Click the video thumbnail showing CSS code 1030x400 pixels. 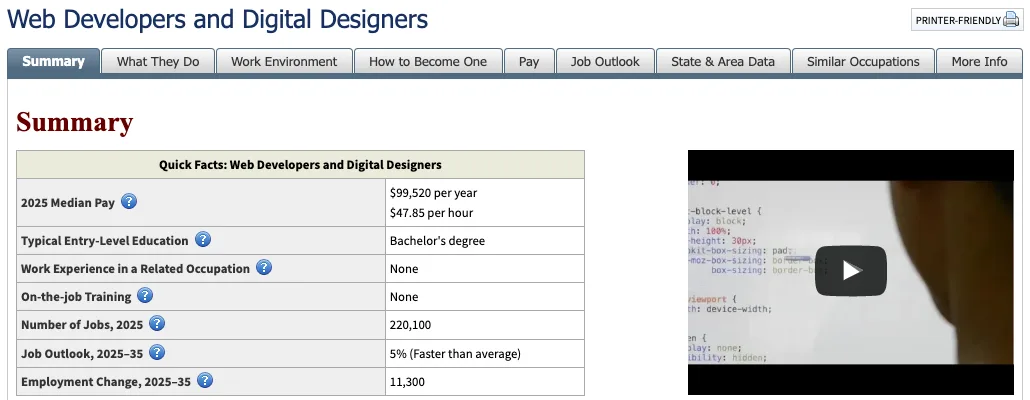click(x=851, y=272)
